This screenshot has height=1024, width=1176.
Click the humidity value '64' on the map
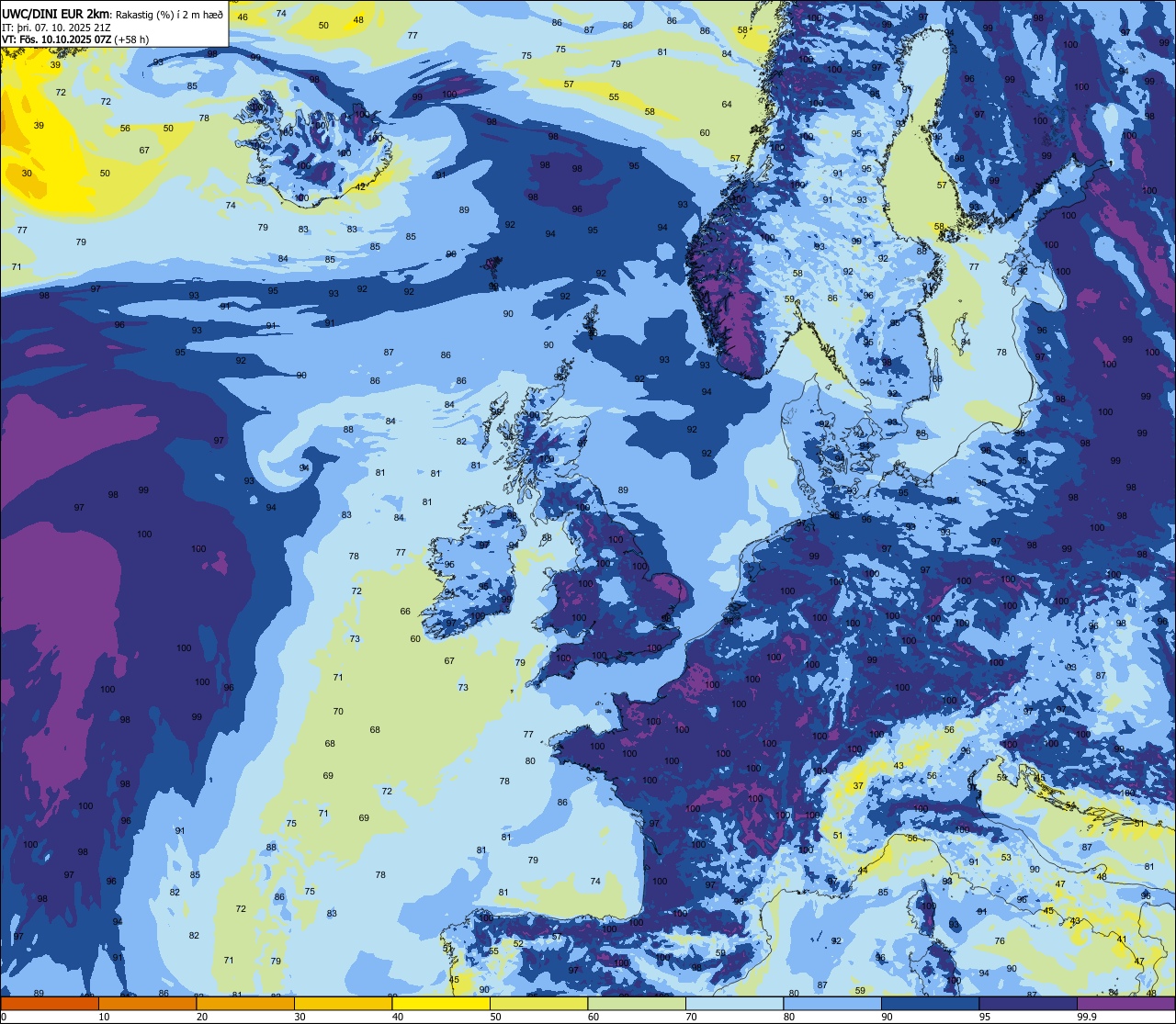tap(727, 104)
